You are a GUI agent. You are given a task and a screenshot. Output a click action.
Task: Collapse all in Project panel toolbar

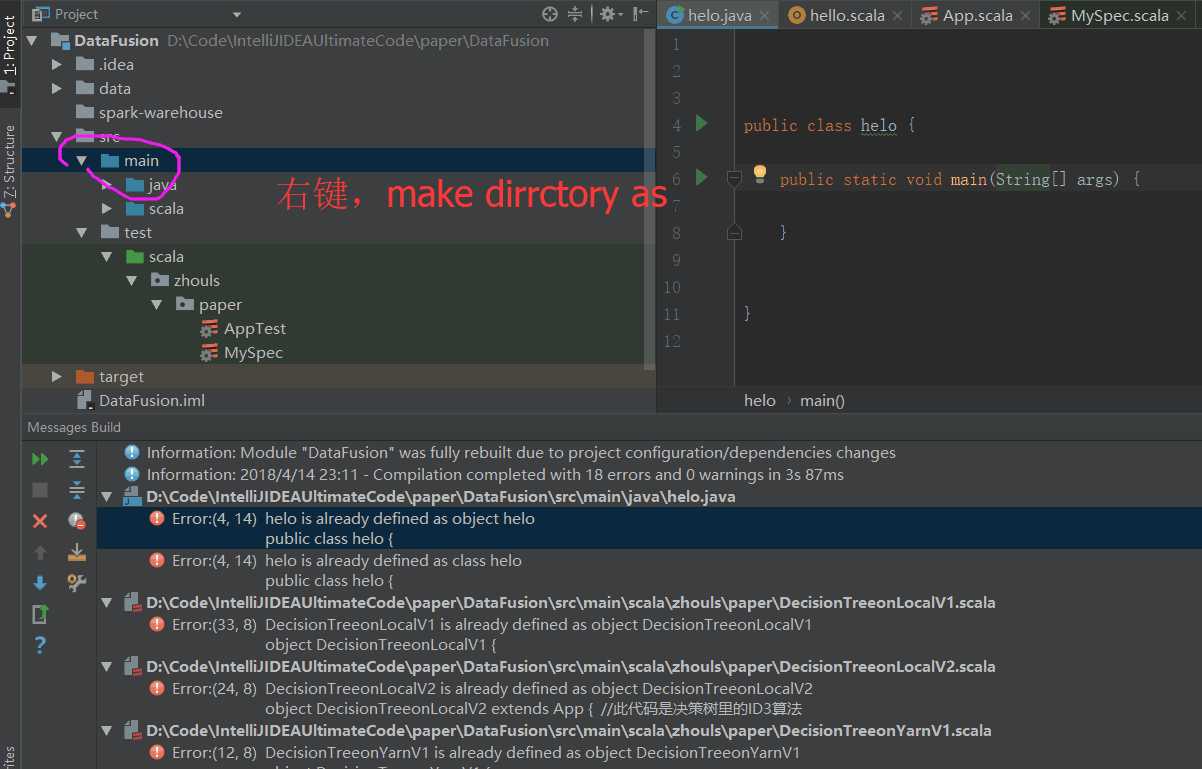click(575, 14)
